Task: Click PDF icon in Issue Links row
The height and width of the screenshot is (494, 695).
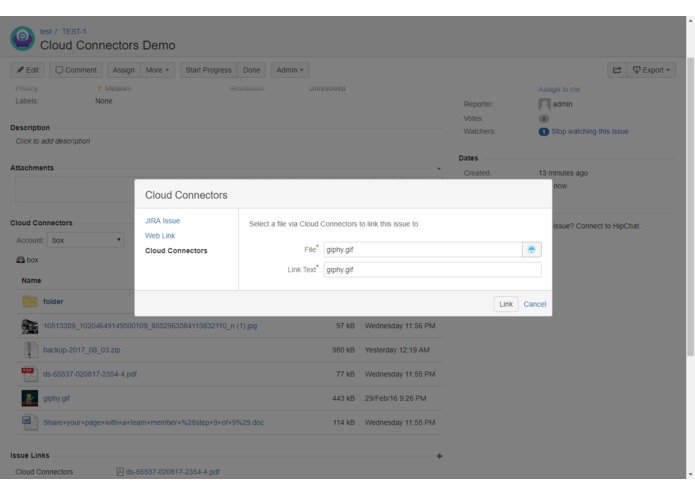Action: click(120, 472)
